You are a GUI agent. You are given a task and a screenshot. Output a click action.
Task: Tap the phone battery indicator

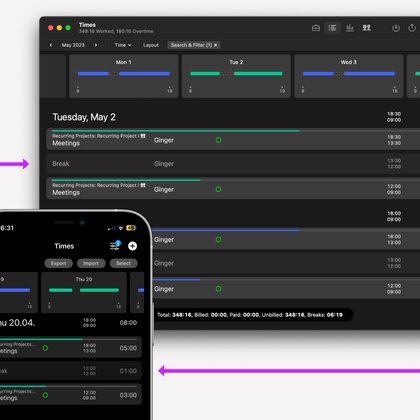(x=131, y=228)
